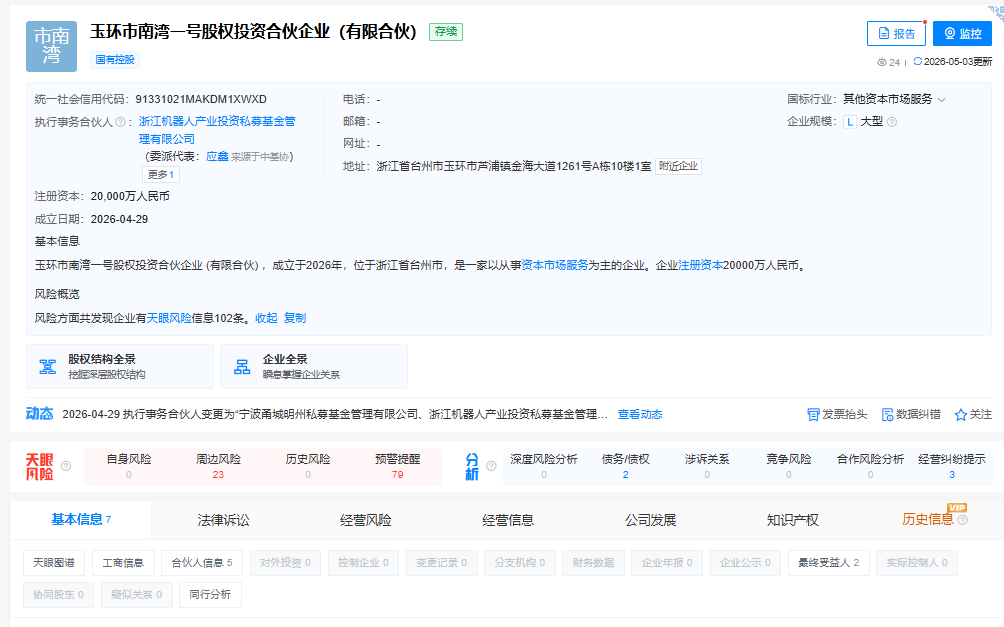Open the 股权结构全景 card
Screen dimensions: 1004x627
(x=120, y=366)
